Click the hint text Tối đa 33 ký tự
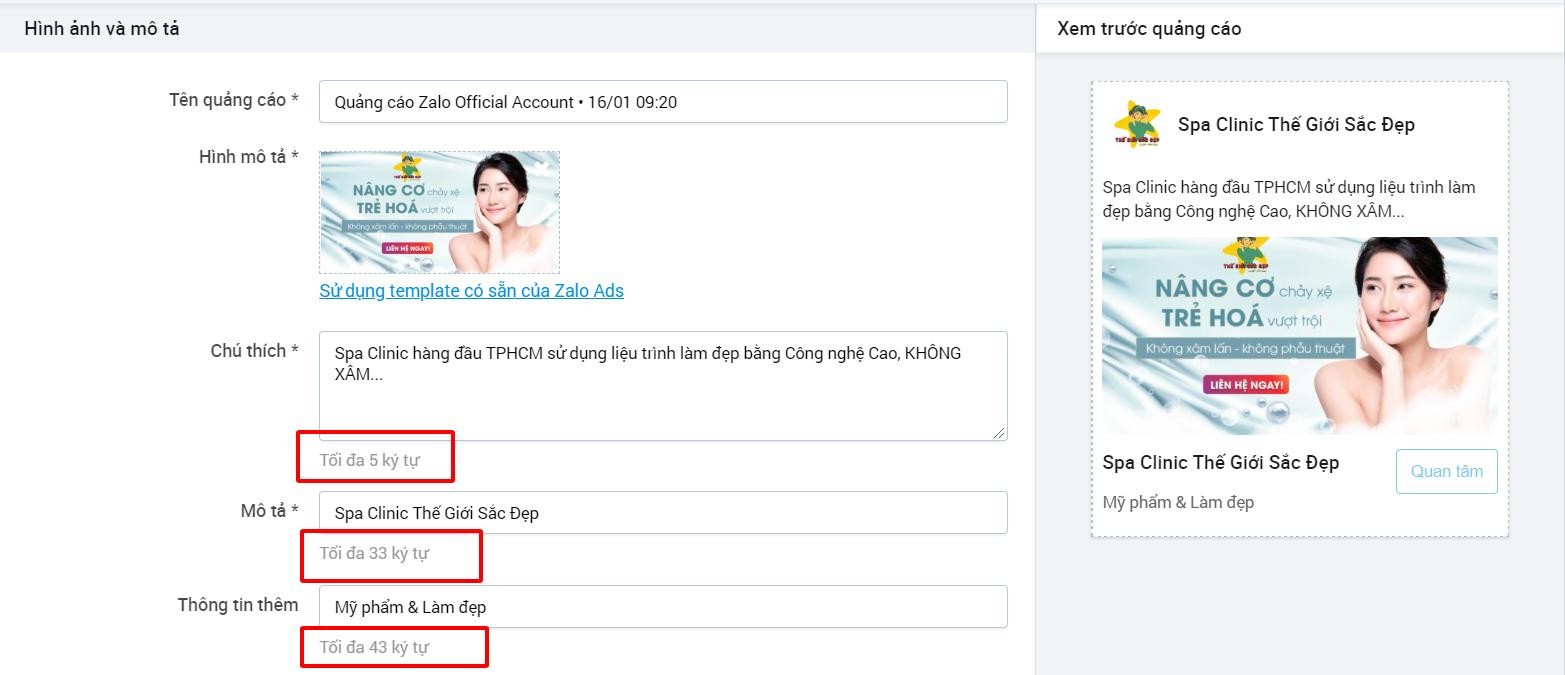This screenshot has width=1565, height=675. pyautogui.click(x=374, y=553)
